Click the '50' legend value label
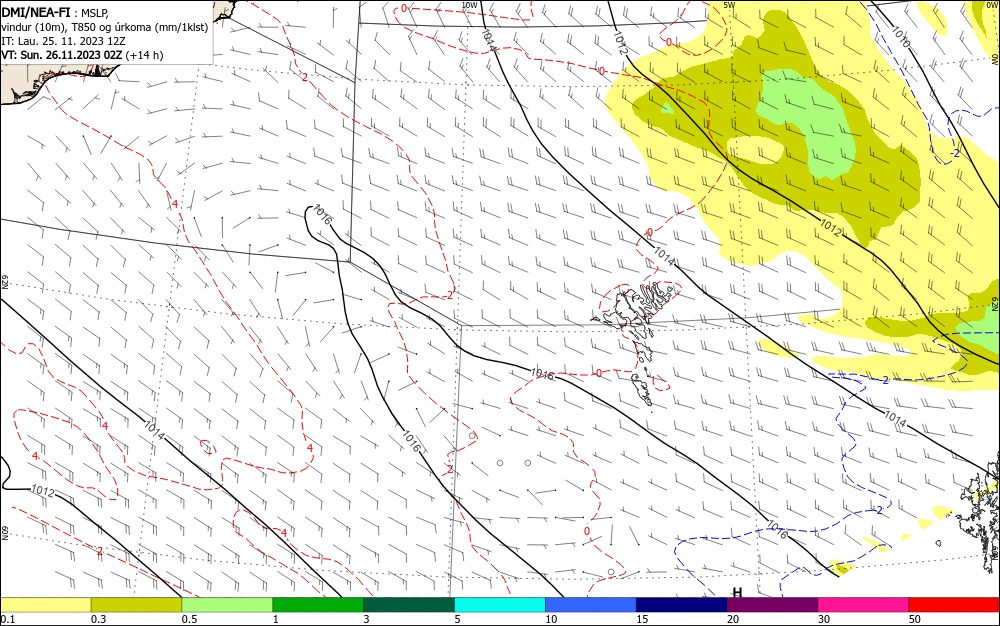 (x=915, y=620)
